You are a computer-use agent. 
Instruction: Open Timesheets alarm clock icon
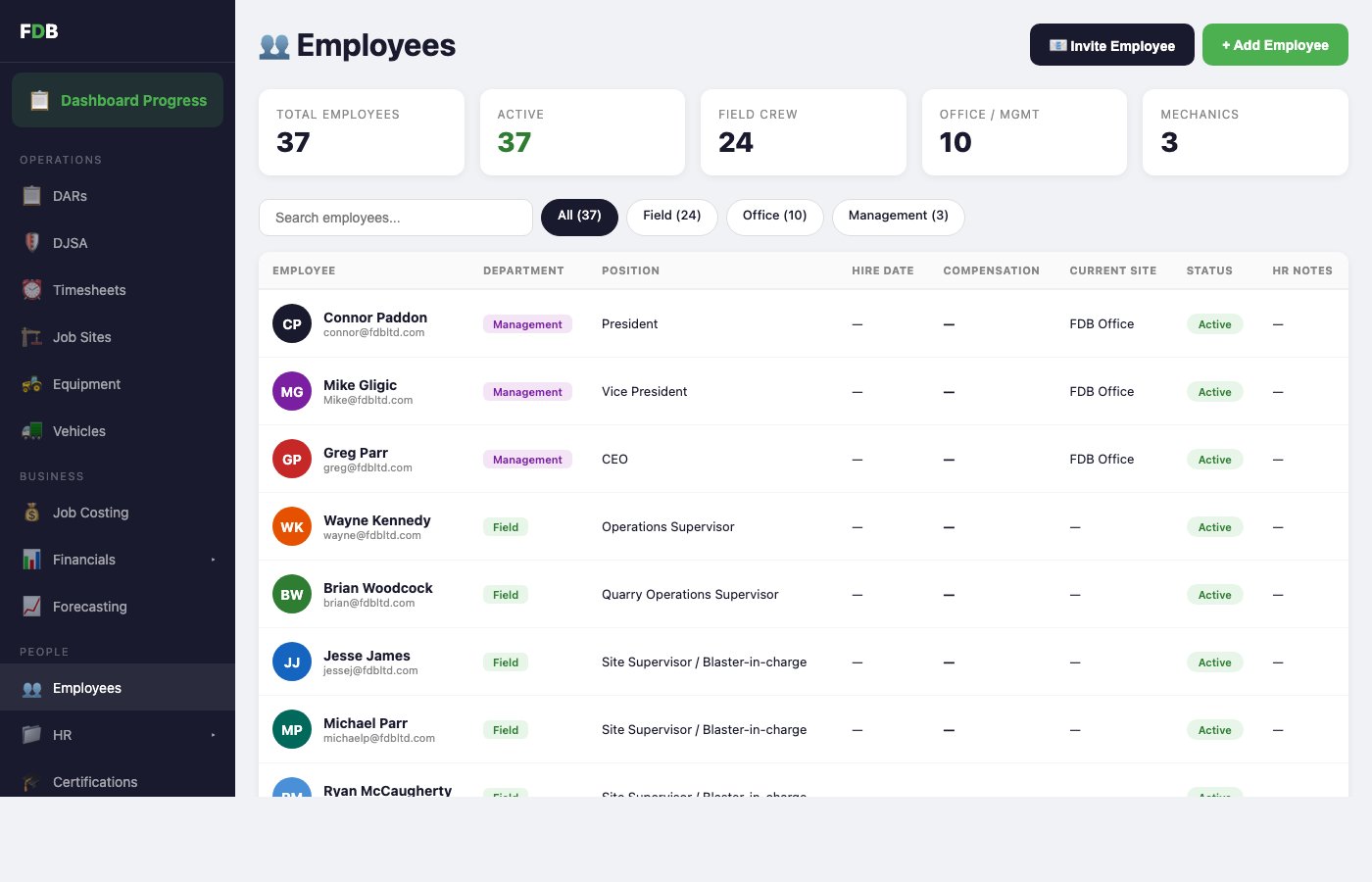pos(32,290)
